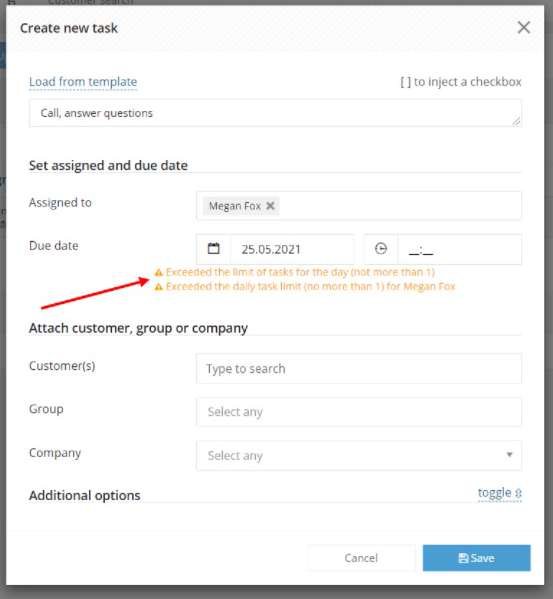
Task: Open Load from template link
Action: tap(83, 82)
